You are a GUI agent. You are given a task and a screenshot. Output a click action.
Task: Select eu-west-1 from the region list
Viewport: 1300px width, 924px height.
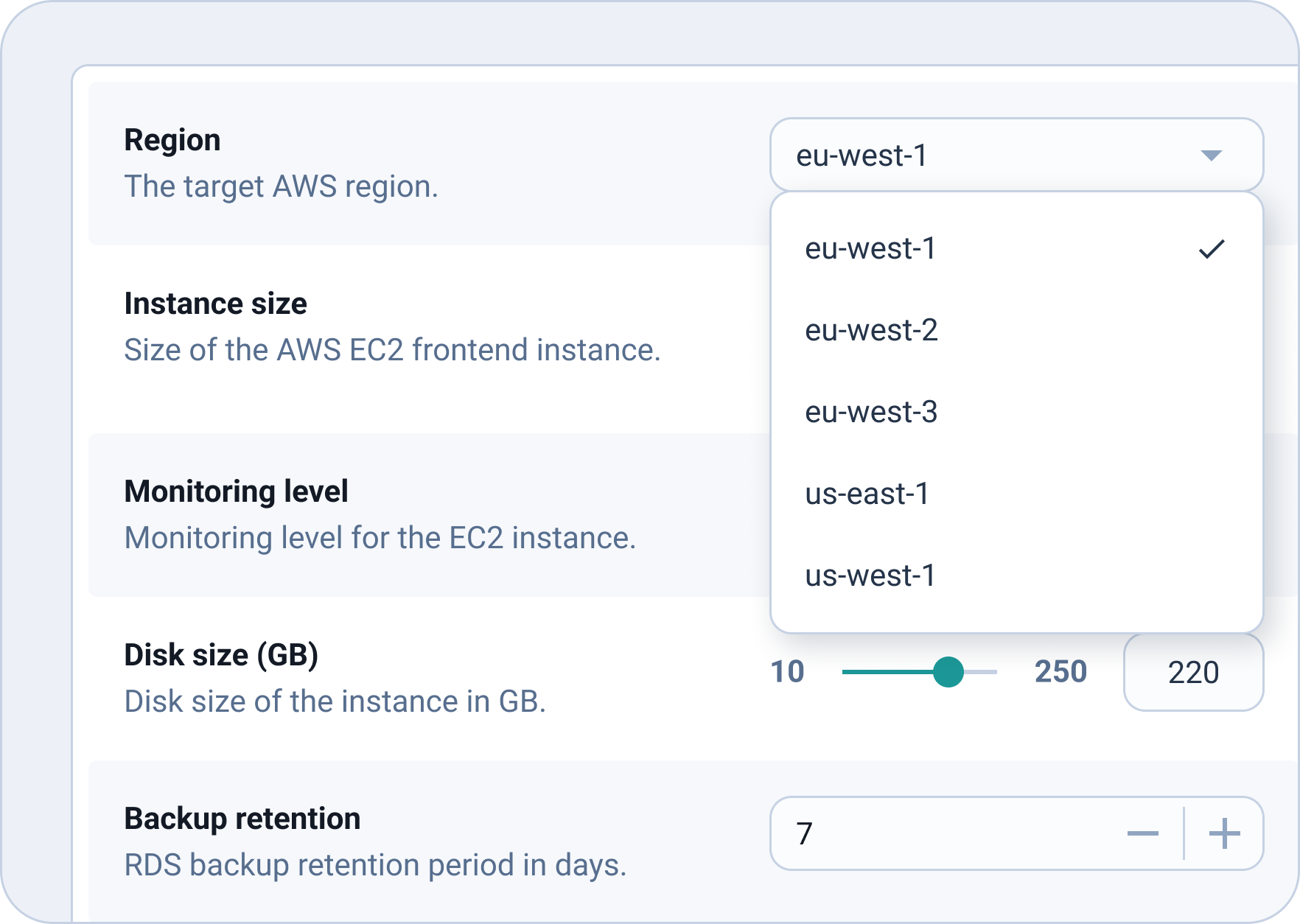(x=1016, y=249)
